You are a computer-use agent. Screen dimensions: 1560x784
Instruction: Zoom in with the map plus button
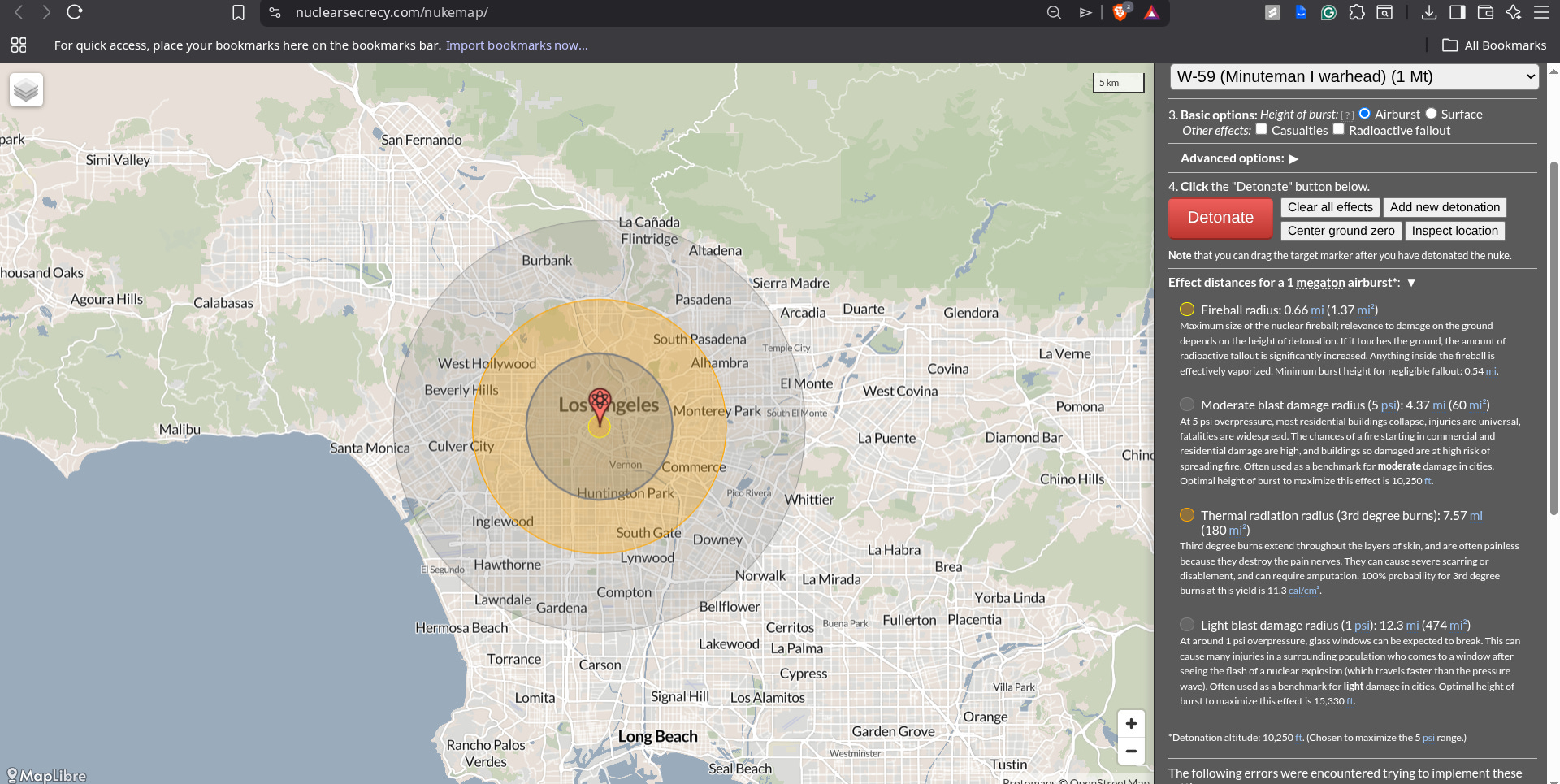click(x=1131, y=723)
